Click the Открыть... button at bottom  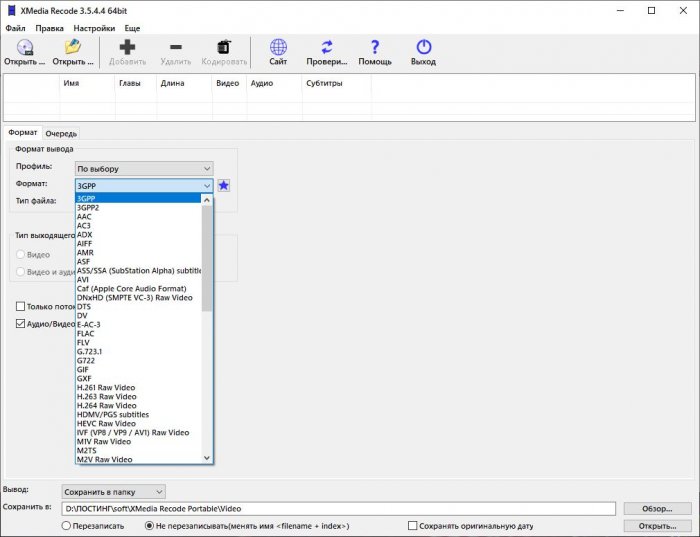[x=657, y=526]
